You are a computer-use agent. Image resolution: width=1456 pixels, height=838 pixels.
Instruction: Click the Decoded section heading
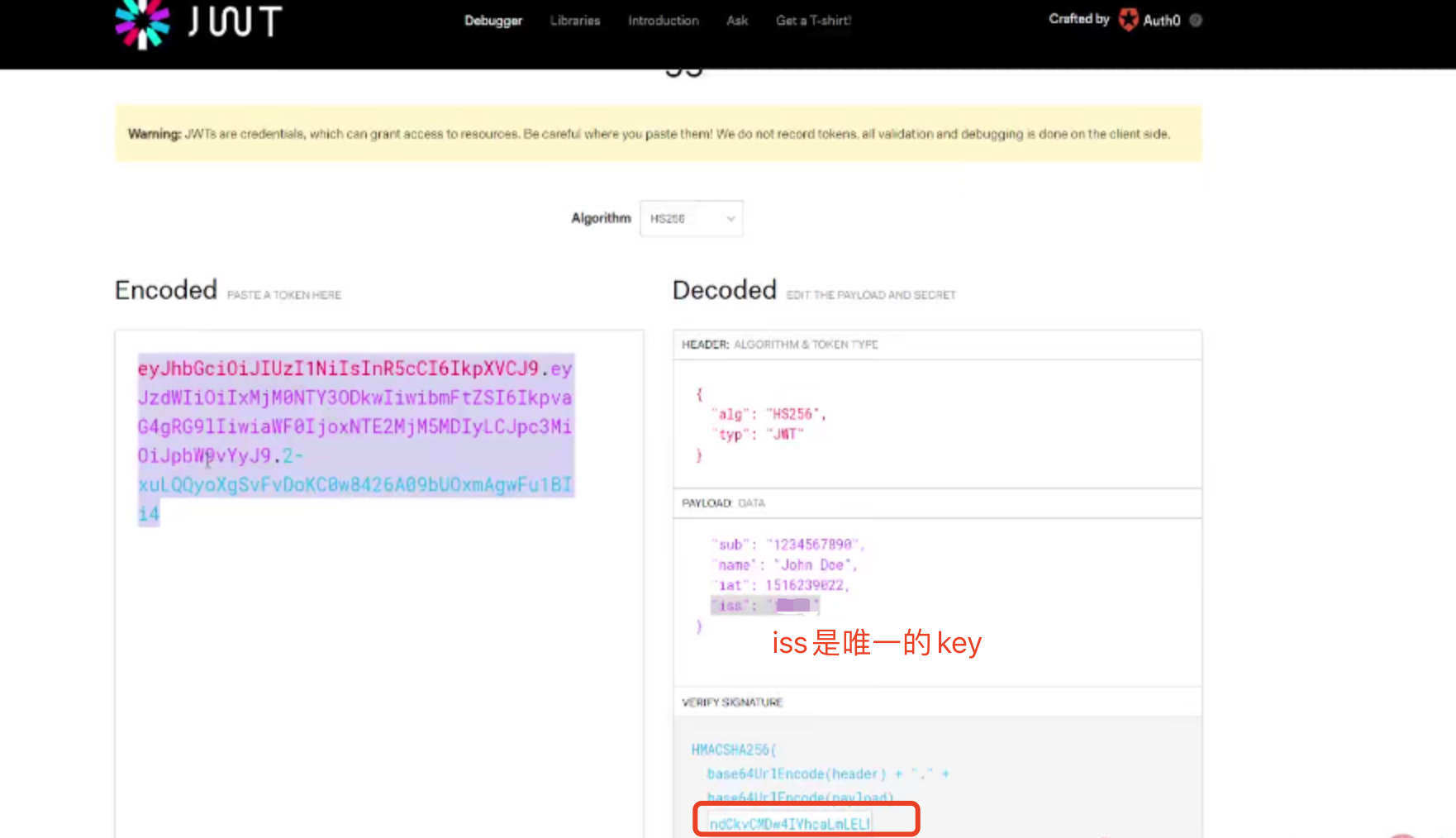[725, 290]
